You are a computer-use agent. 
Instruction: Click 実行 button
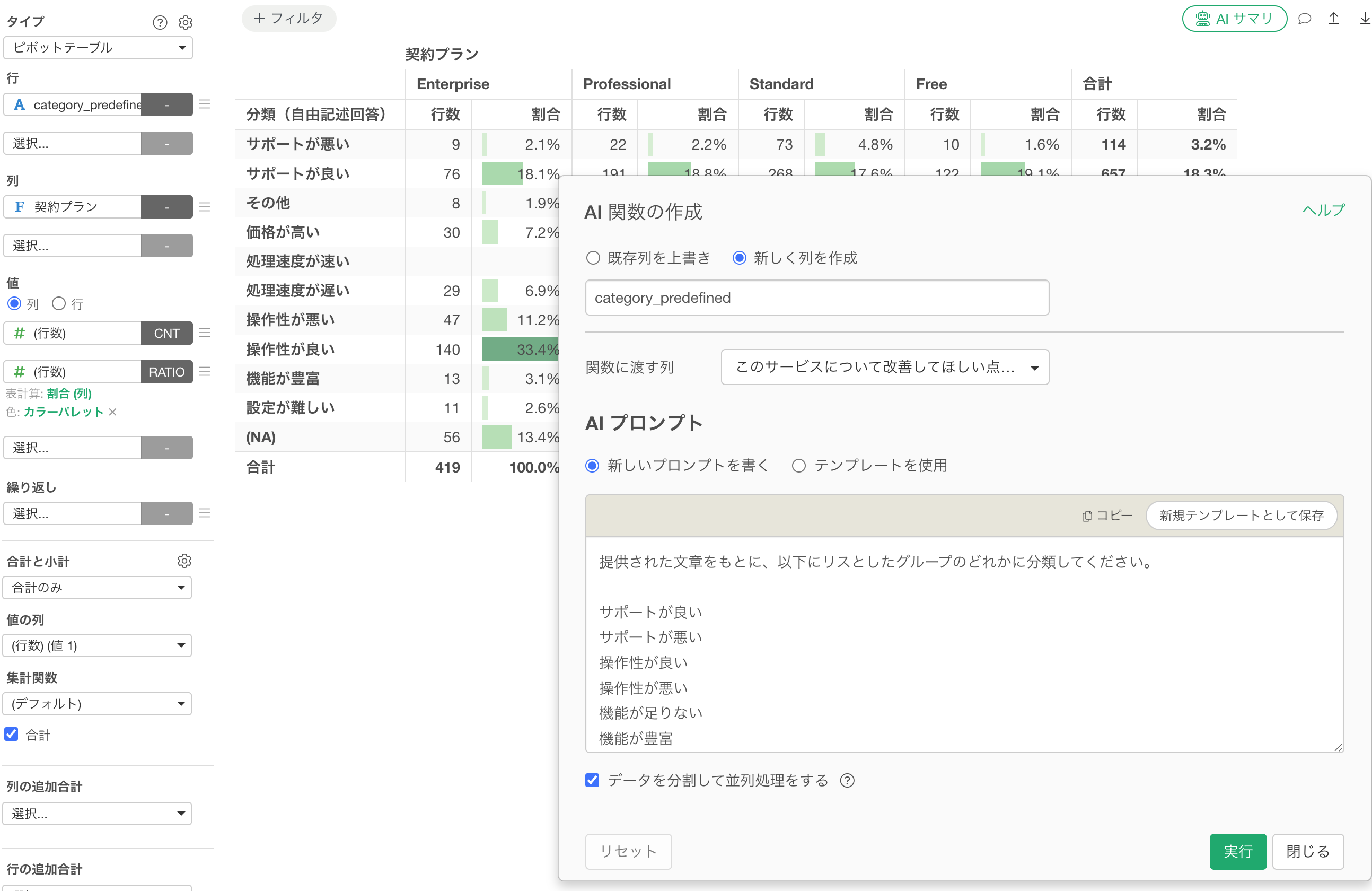pos(1238,851)
